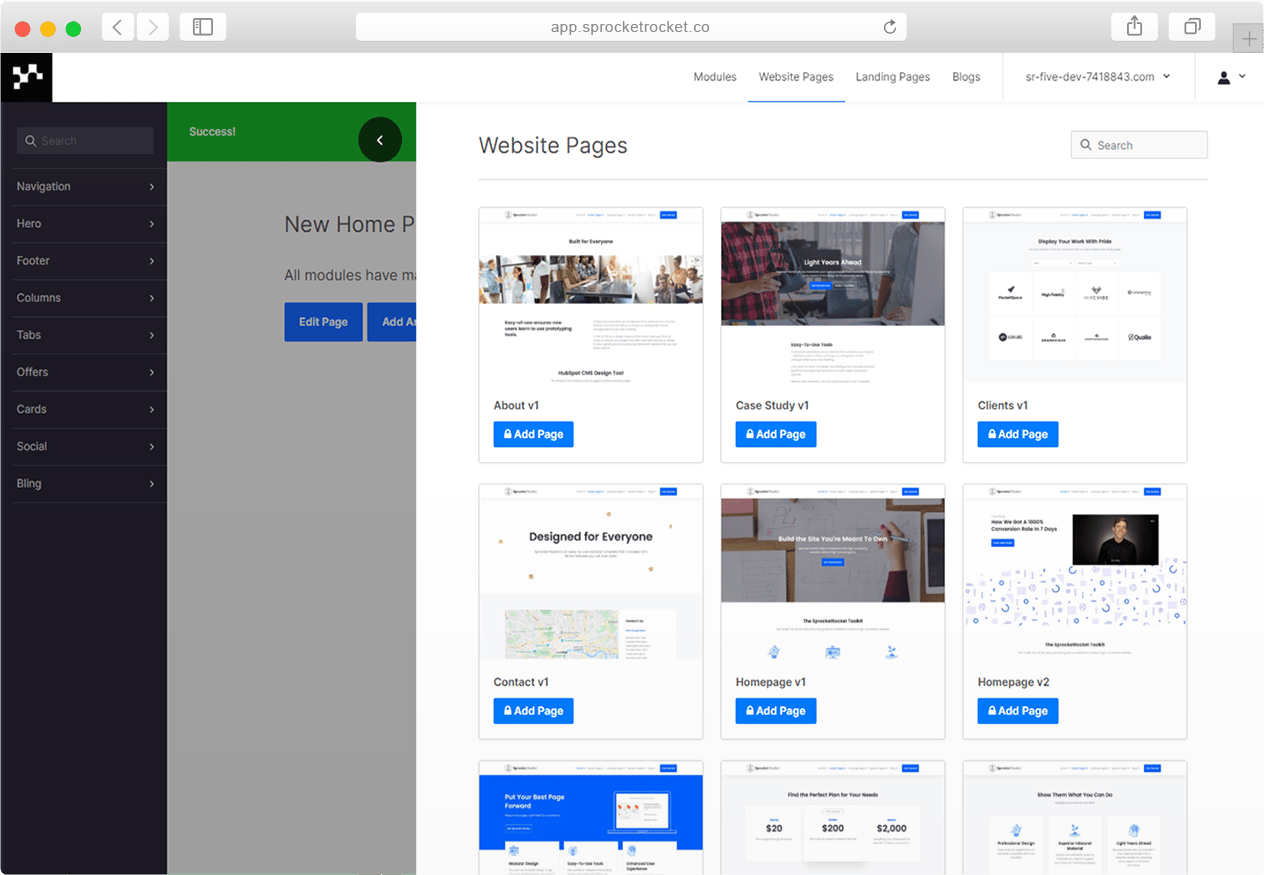Viewport: 1264px width, 875px height.
Task: Reload the page via the refresh icon
Action: pyautogui.click(x=890, y=27)
